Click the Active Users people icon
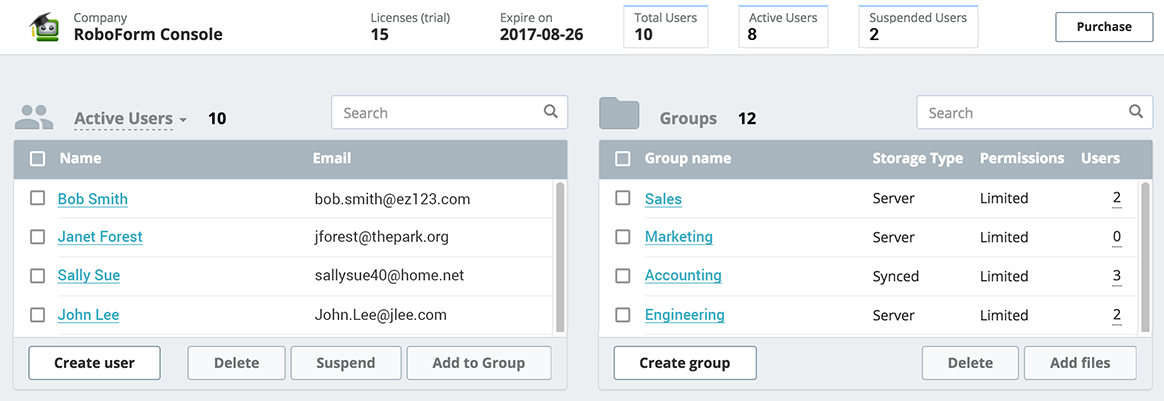Screen dimensions: 1164x401 point(34,118)
